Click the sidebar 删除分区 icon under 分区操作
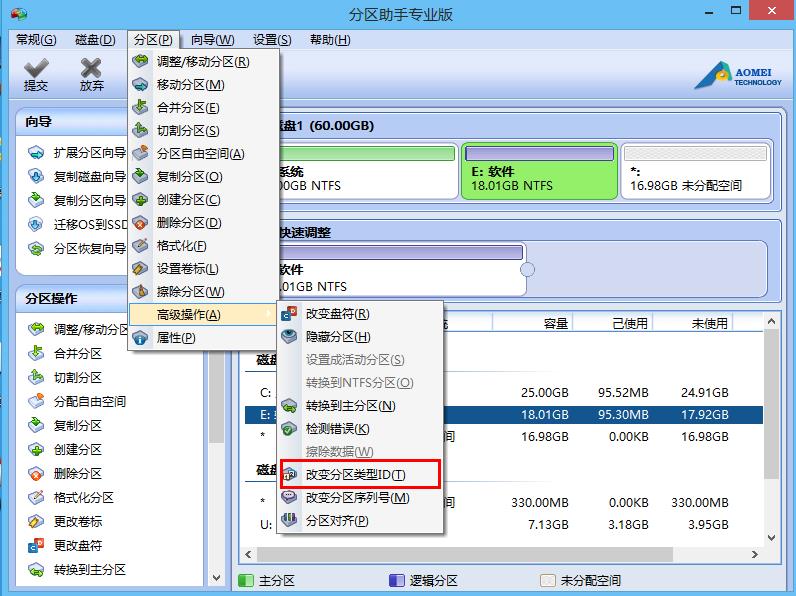 (x=36, y=474)
